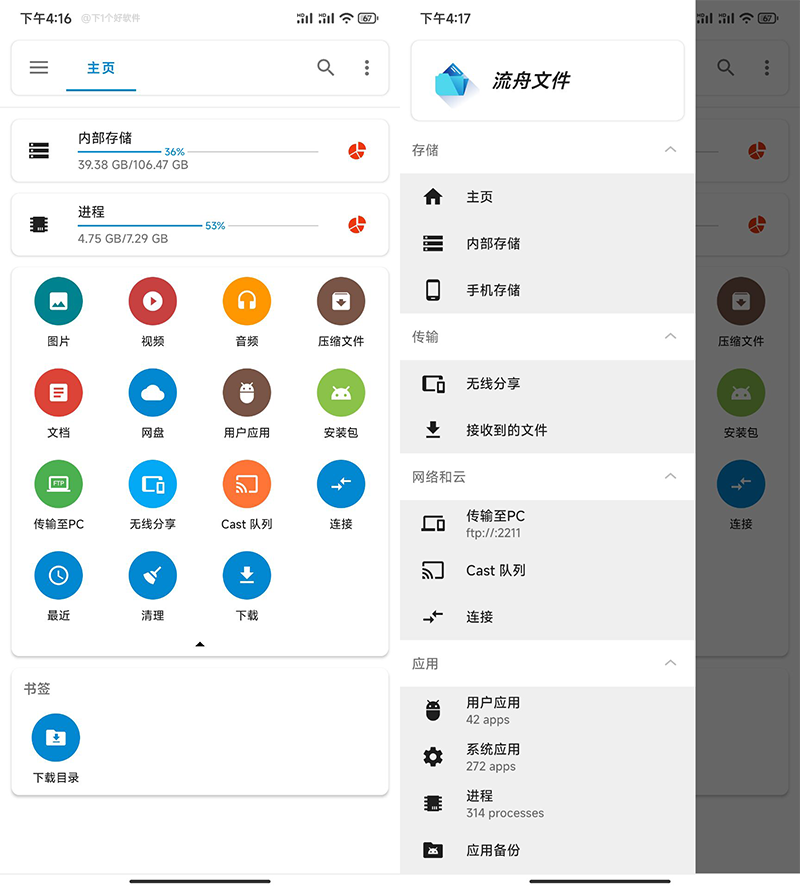
Task: Collapse the 存储 (Storage) section
Action: coord(670,150)
